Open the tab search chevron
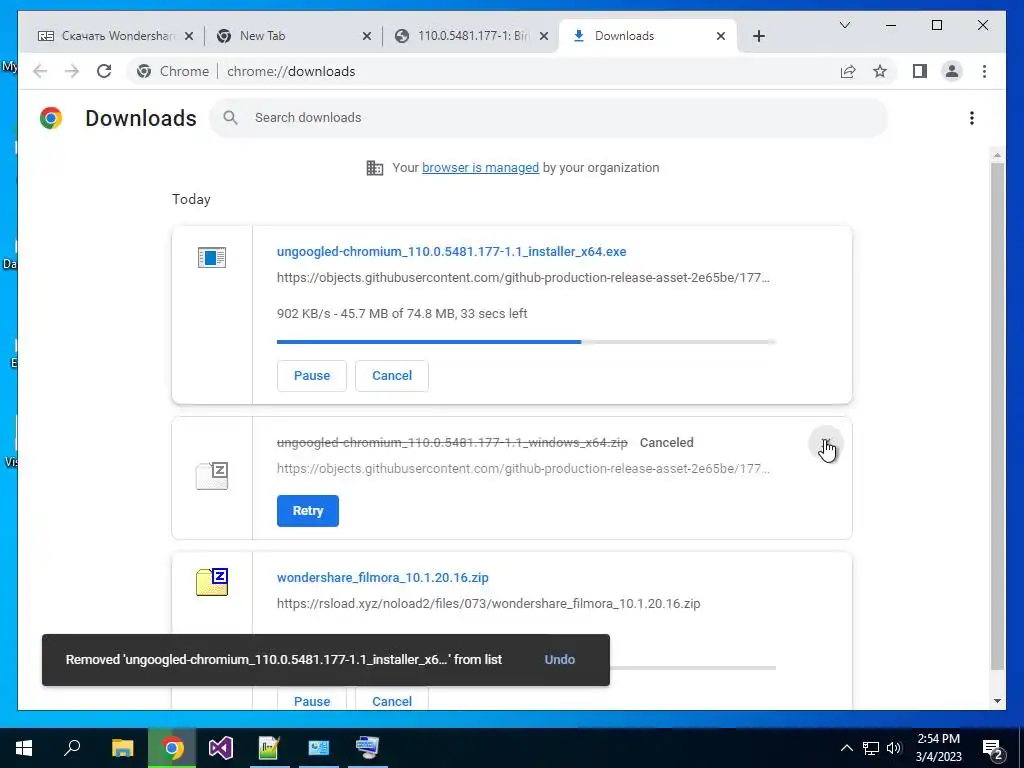The width and height of the screenshot is (1024, 768). tap(844, 25)
